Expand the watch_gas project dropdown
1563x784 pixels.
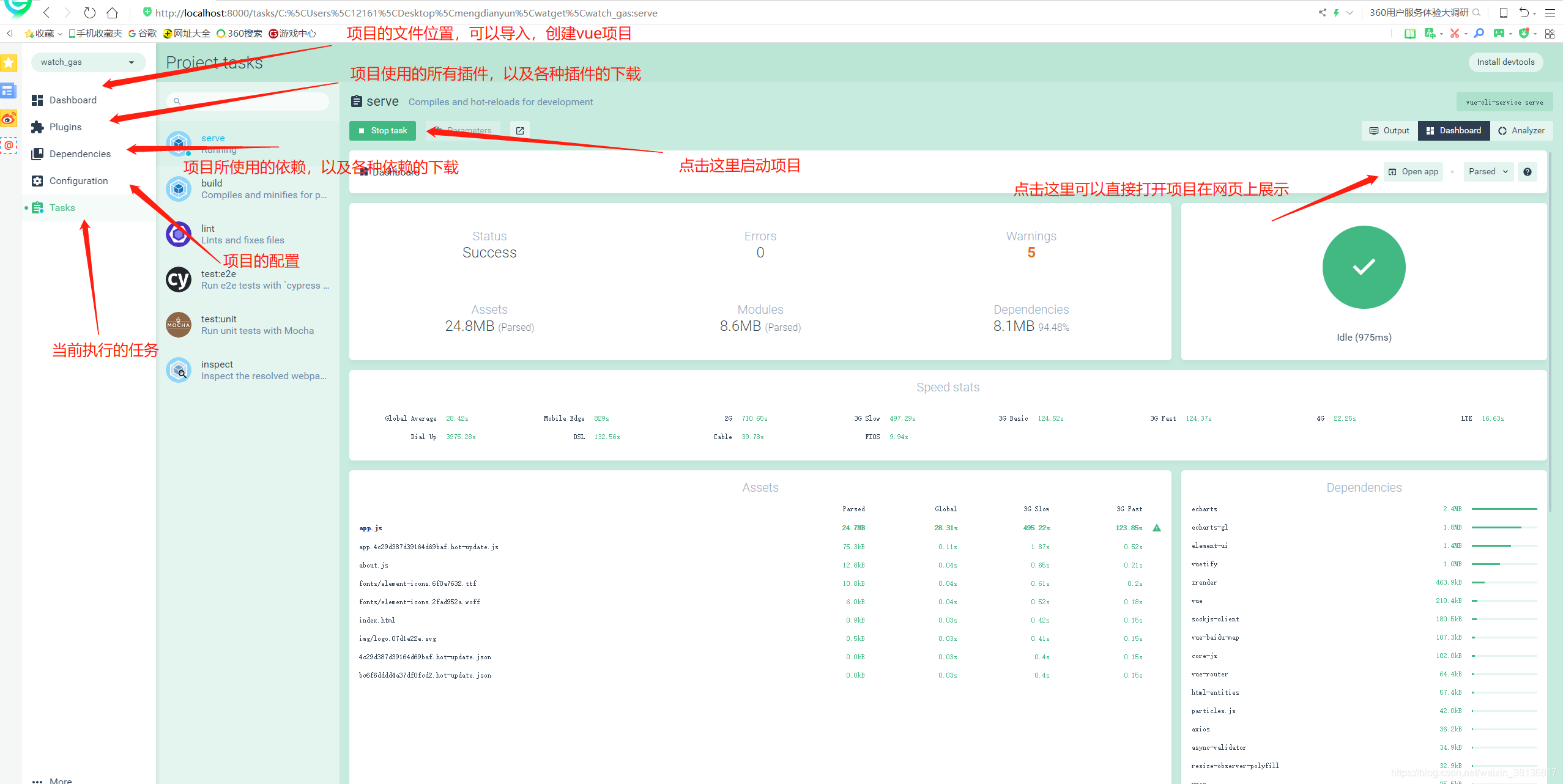point(87,62)
